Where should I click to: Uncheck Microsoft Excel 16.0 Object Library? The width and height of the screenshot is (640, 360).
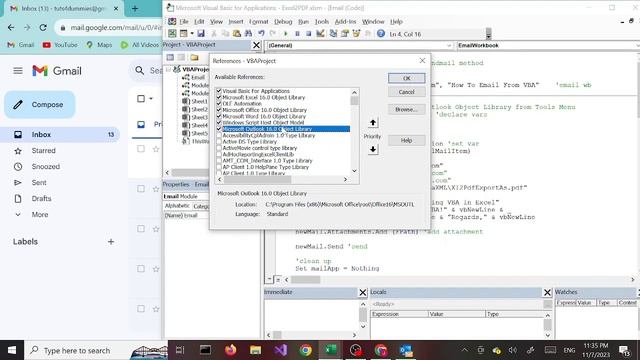pyautogui.click(x=219, y=97)
